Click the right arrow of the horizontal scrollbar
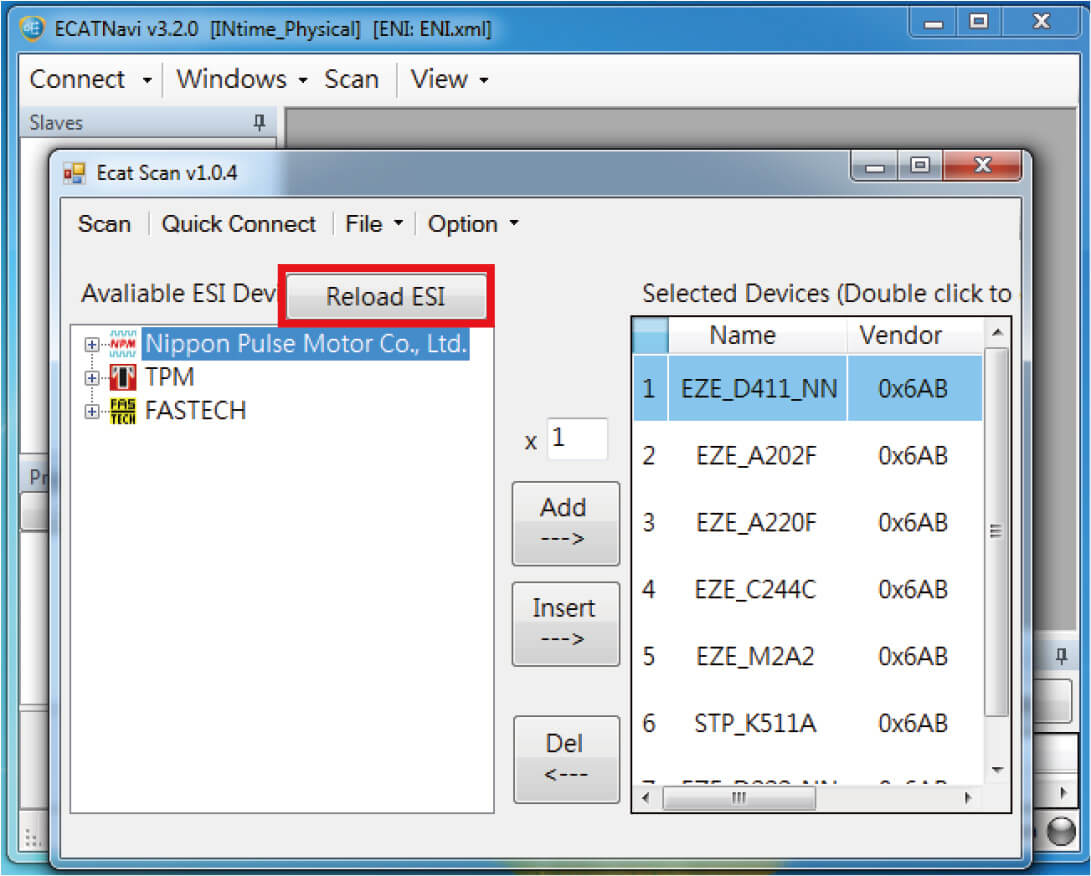The width and height of the screenshot is (1091, 876). point(967,798)
